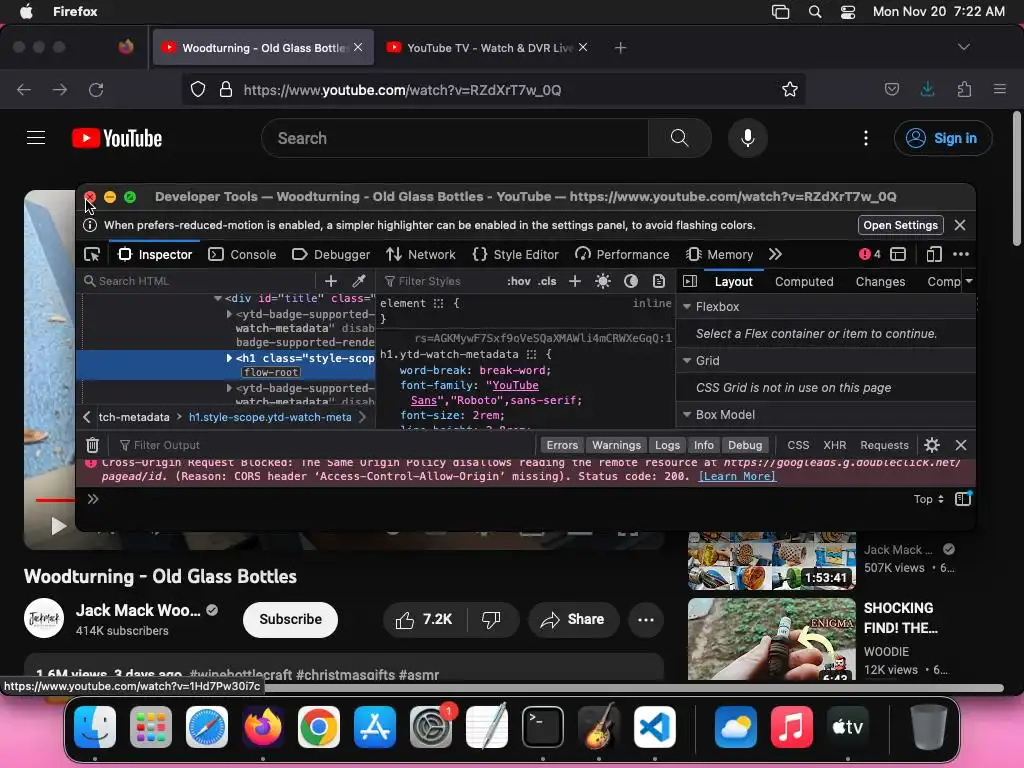Image resolution: width=1024 pixels, height=768 pixels.
Task: Toggle light color scheme simulation sun icon
Action: point(603,281)
